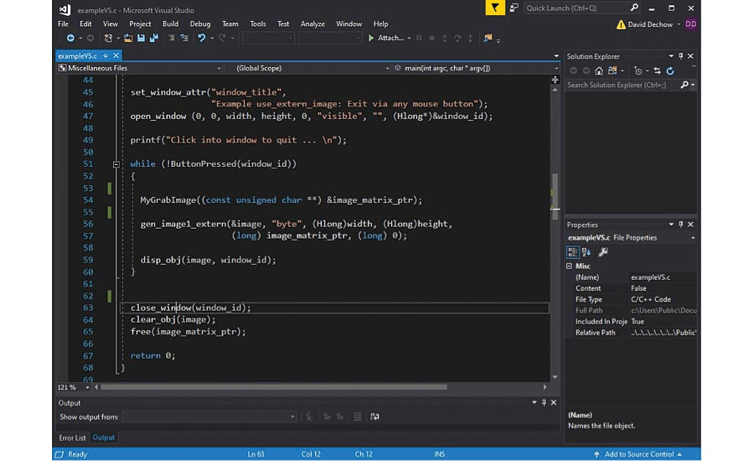Click the Send Feedback icon
754x461 pixels.
tap(514, 8)
